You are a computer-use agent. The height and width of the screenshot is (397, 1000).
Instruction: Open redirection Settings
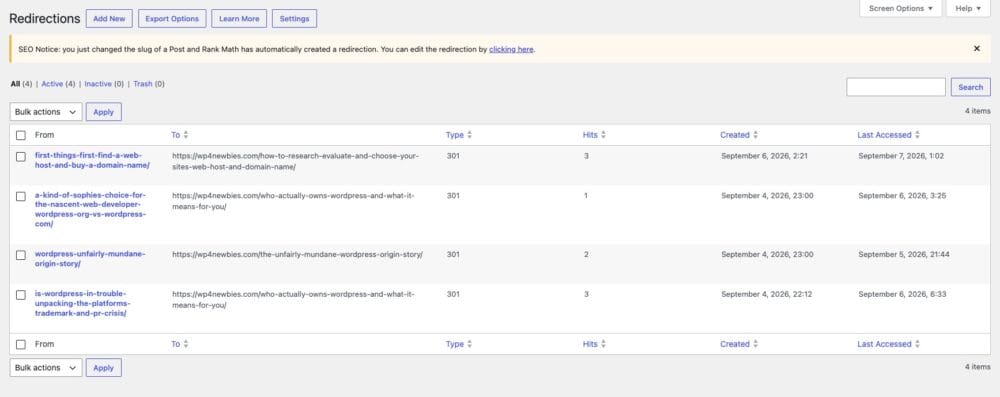coord(294,19)
